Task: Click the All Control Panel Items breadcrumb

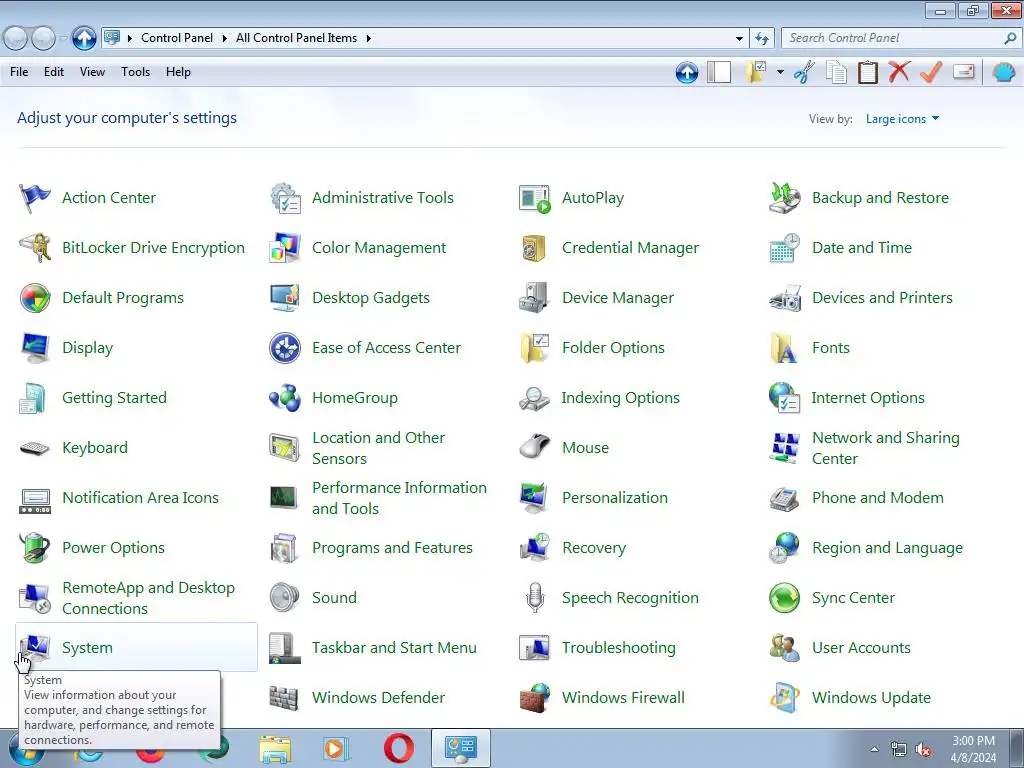Action: [296, 39]
